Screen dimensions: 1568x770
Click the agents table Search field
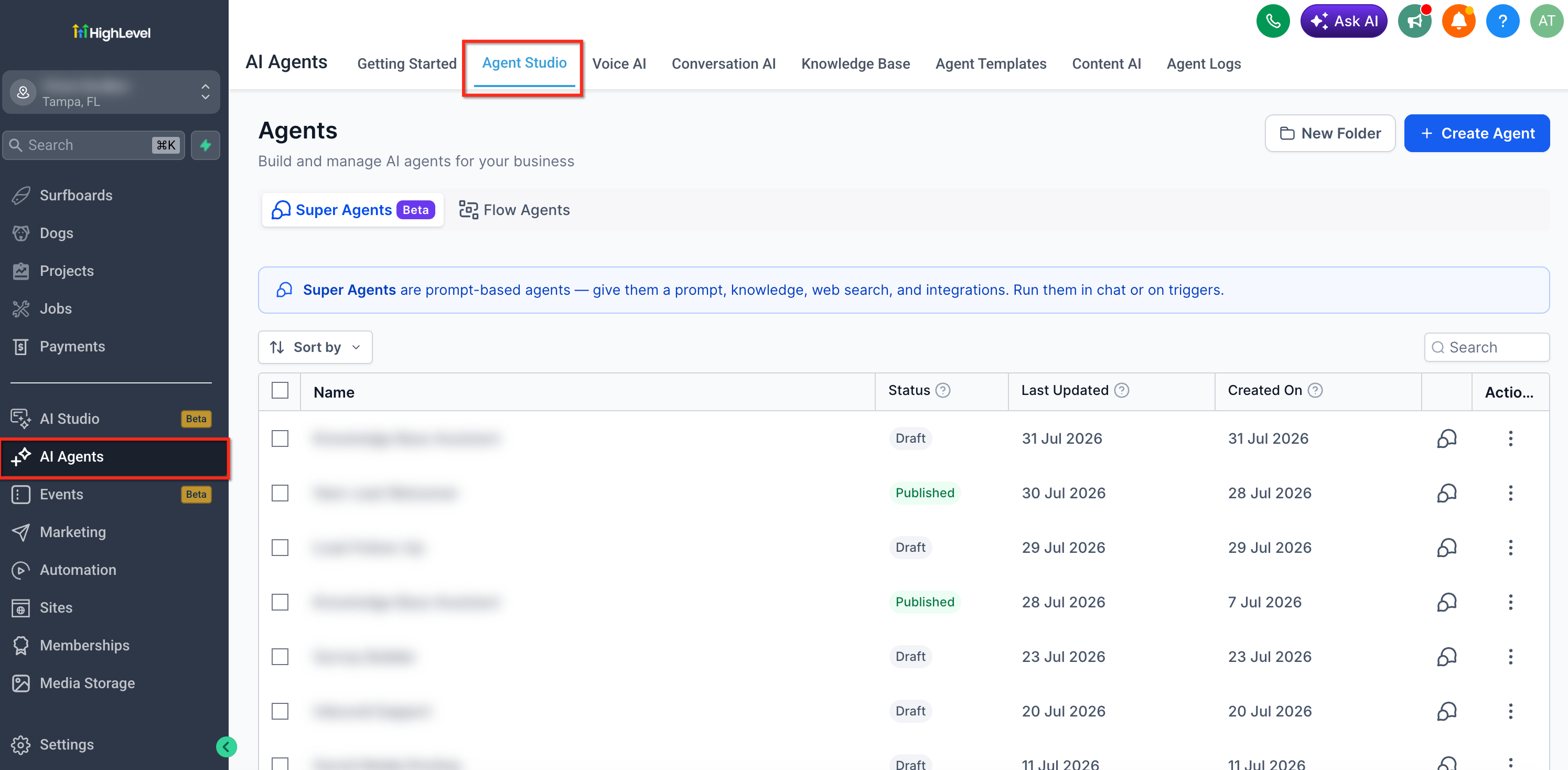pyautogui.click(x=1486, y=347)
